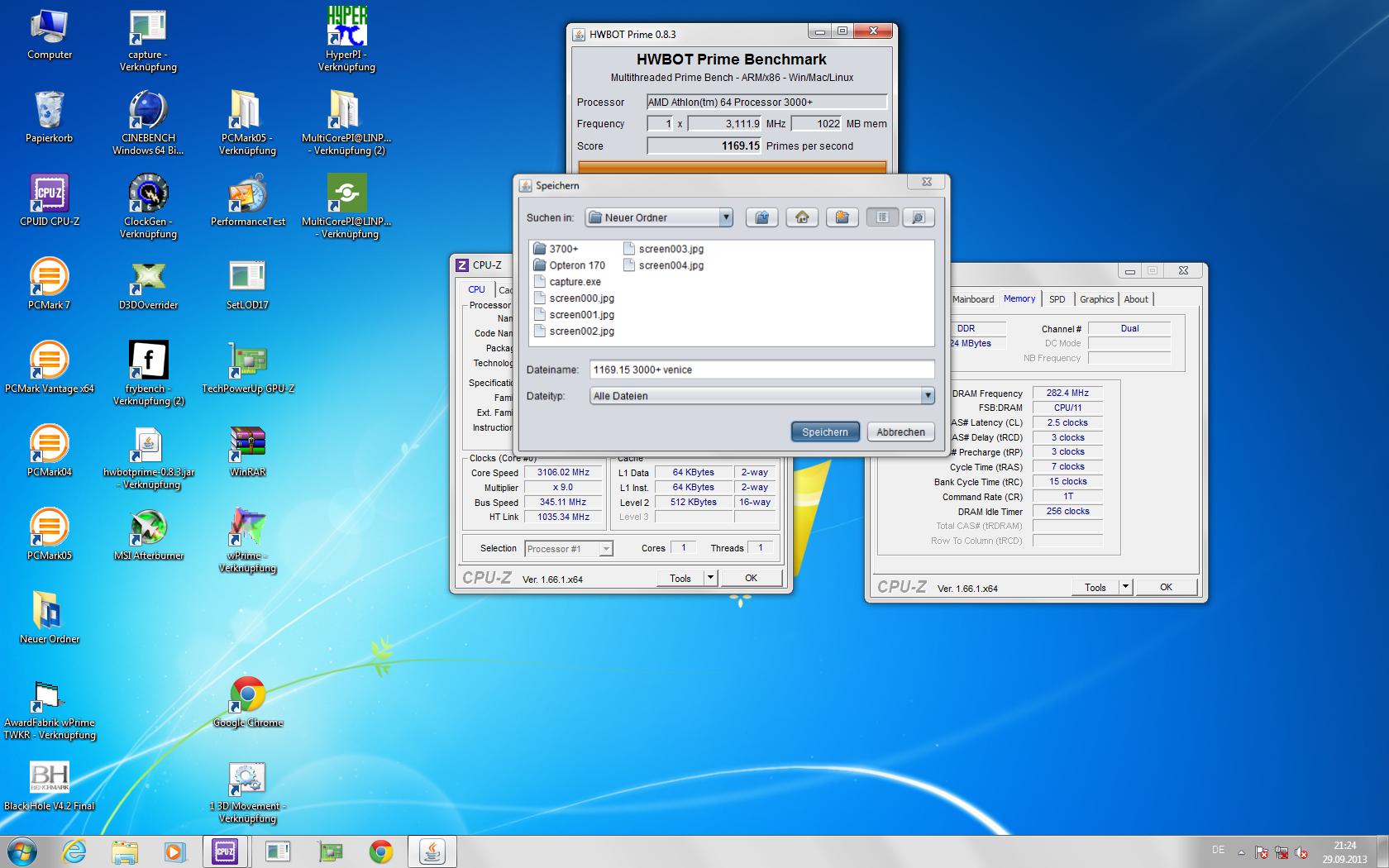Launch TechPowerUp GPU-Z from desktop
Screen dimensions: 1389x868
248,368
